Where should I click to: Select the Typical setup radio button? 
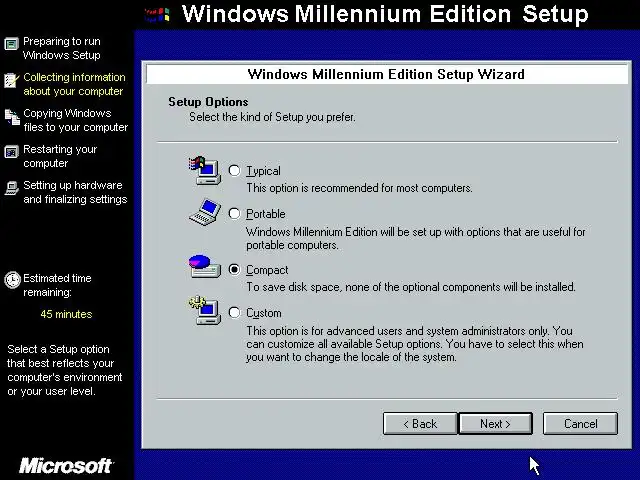234,170
